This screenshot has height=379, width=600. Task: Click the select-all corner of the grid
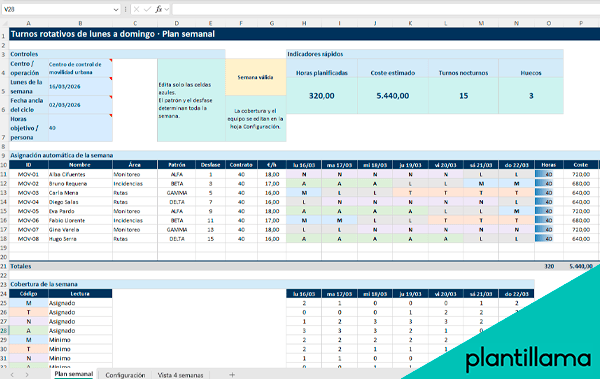pos(4,23)
